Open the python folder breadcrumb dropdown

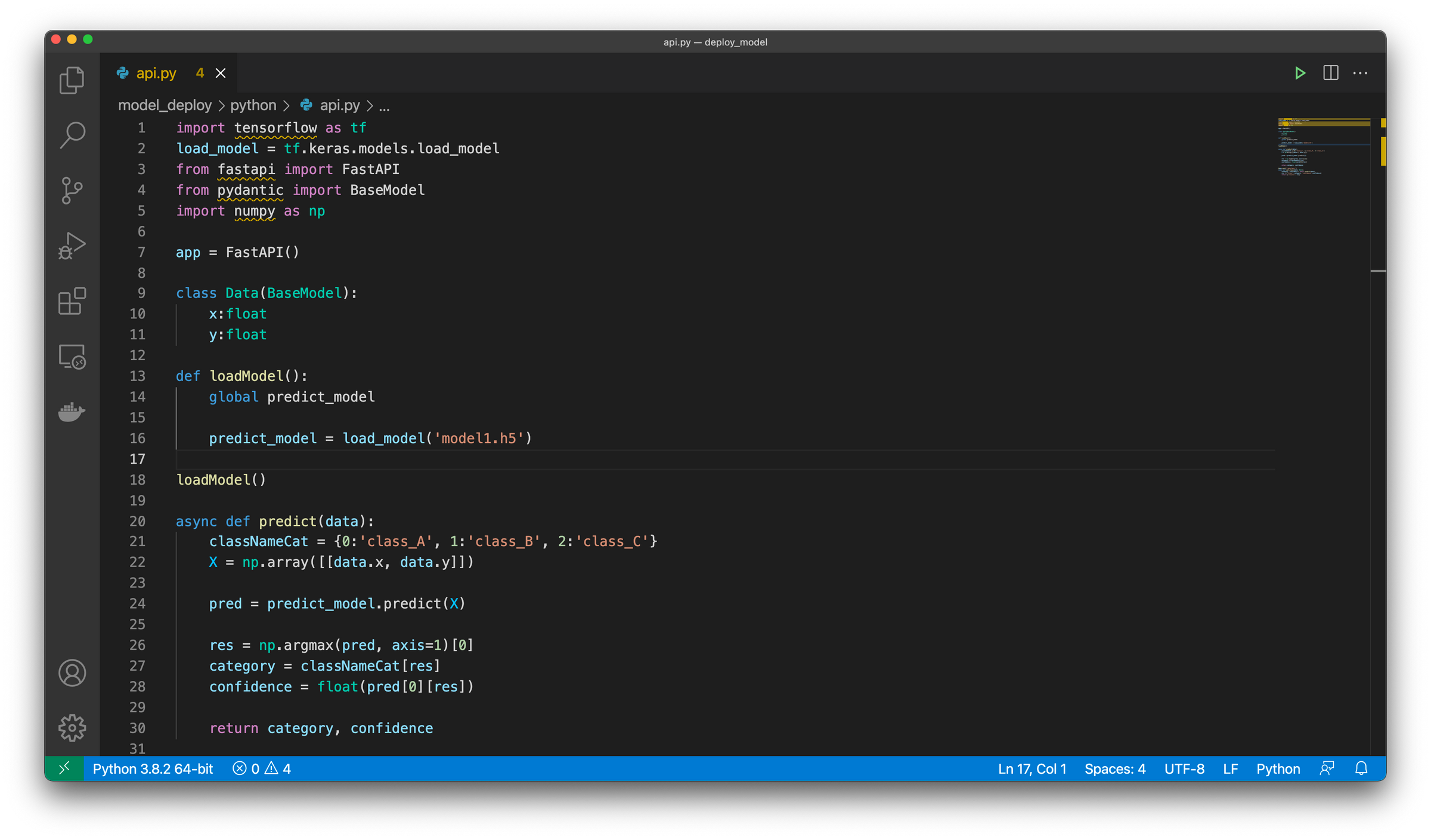point(253,105)
